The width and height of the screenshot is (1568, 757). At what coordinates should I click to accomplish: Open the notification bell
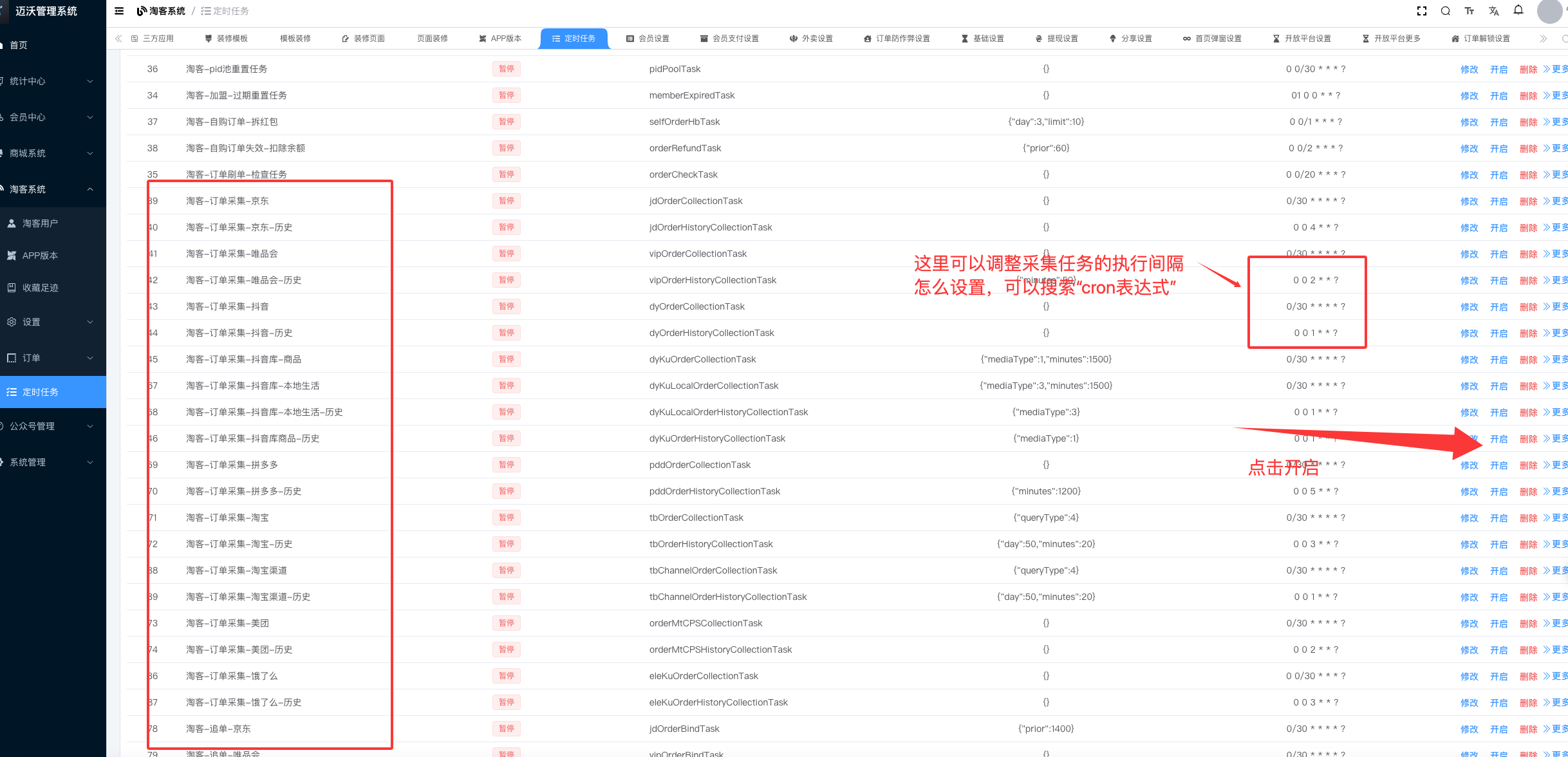1518,10
